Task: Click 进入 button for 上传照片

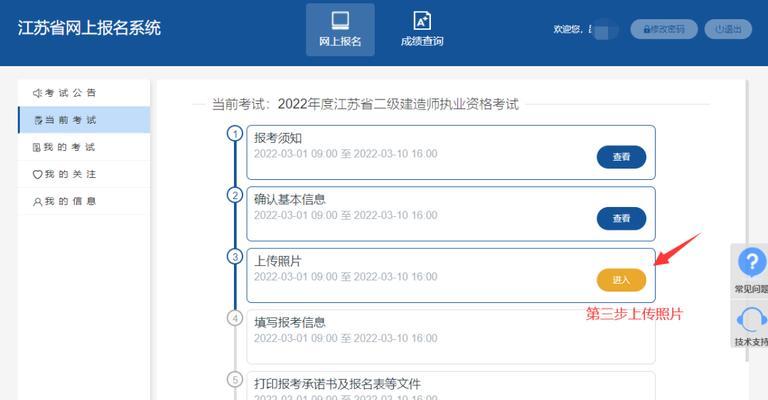Action: pos(621,280)
